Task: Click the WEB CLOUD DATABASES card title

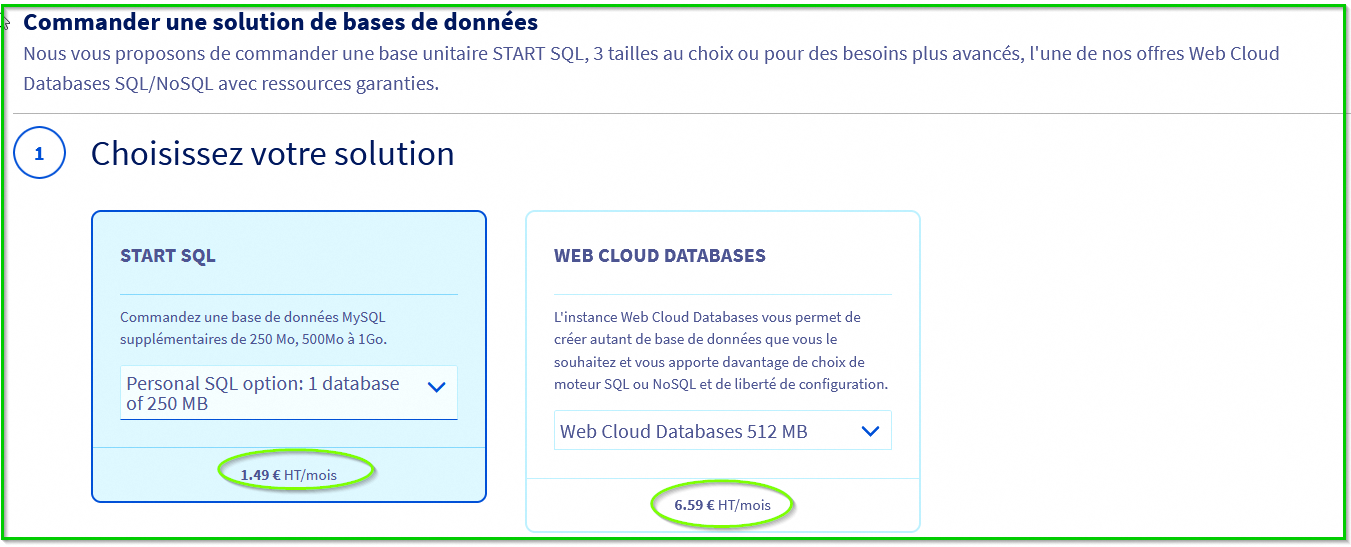Action: coord(659,256)
